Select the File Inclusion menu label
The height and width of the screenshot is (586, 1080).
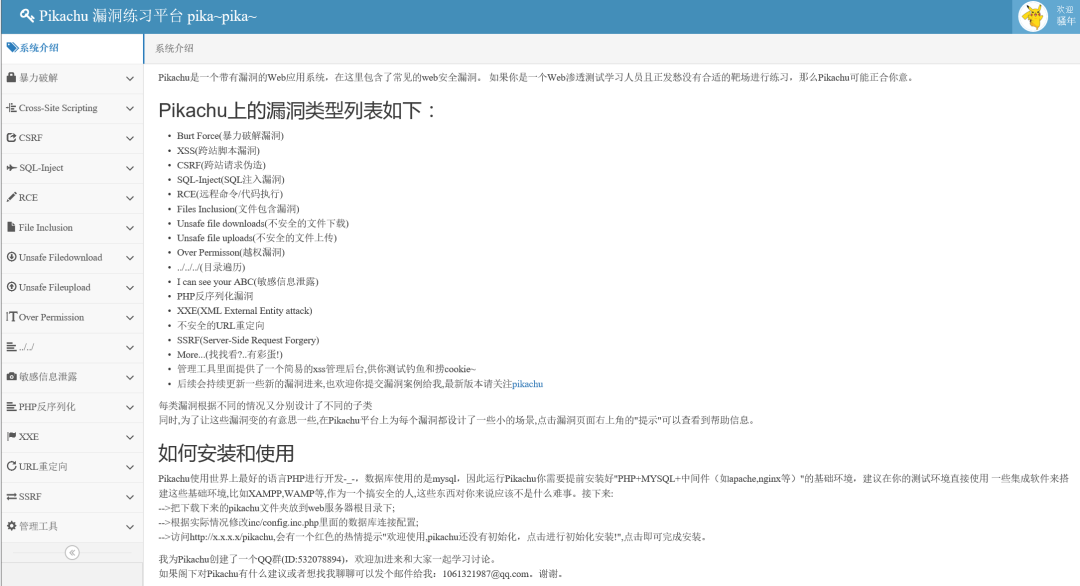tap(45, 228)
